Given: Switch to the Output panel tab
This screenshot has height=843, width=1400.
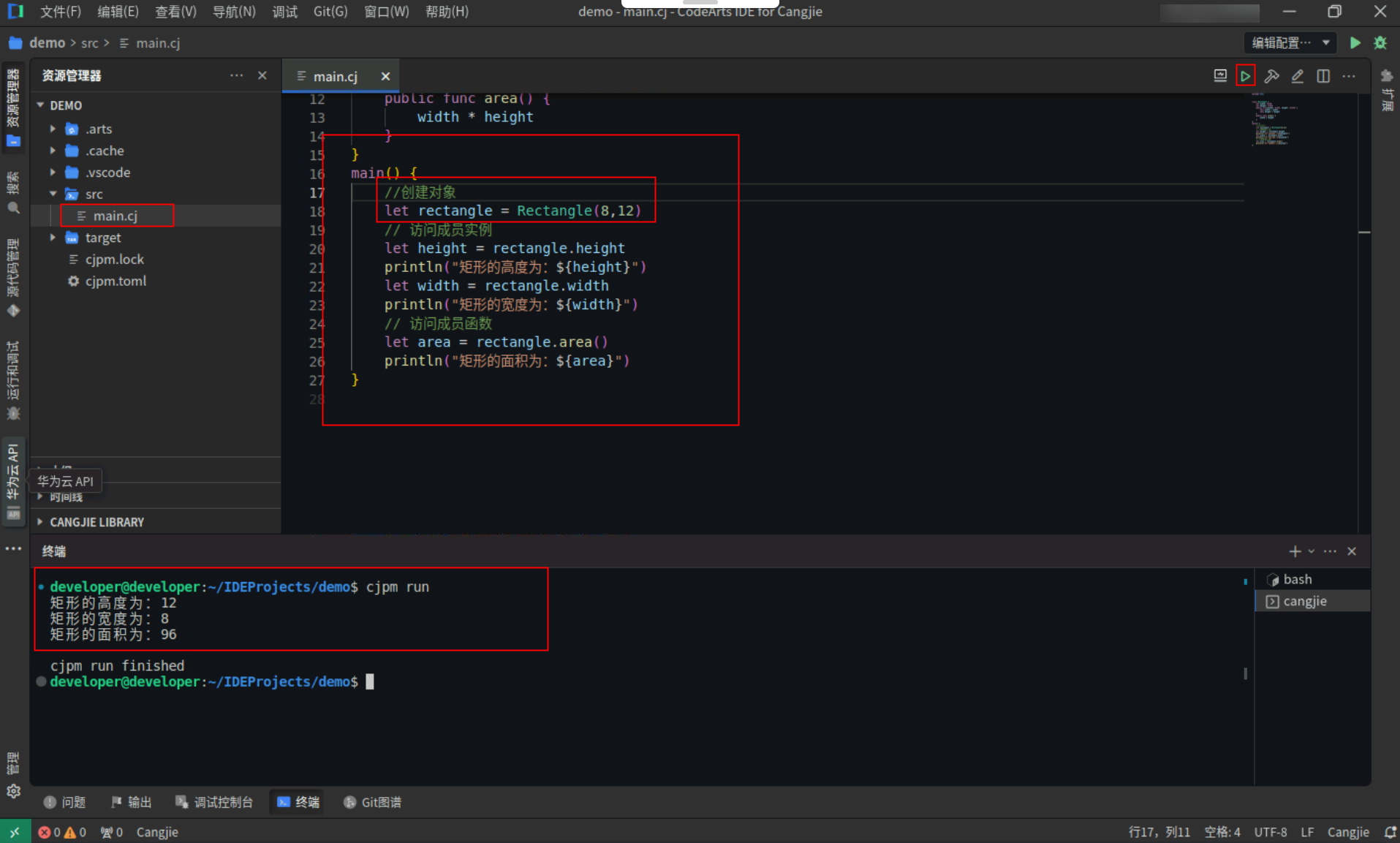Looking at the screenshot, I should pos(132,802).
